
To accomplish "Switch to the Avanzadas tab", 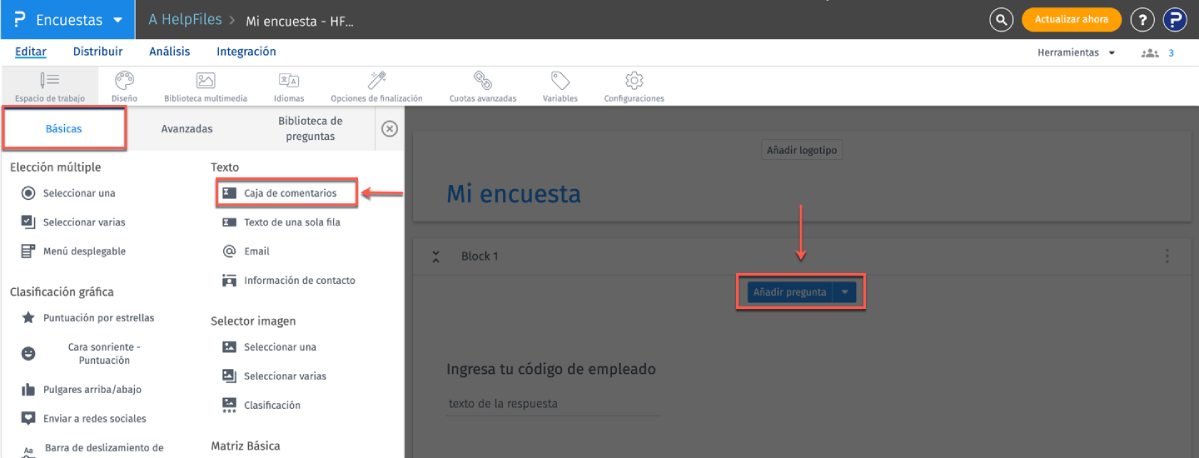I will tap(187, 128).
